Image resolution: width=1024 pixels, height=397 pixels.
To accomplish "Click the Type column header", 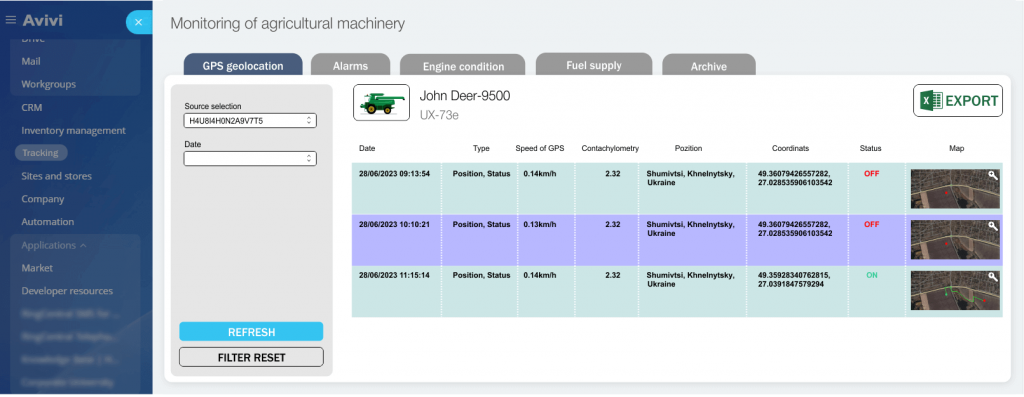I will click(481, 149).
